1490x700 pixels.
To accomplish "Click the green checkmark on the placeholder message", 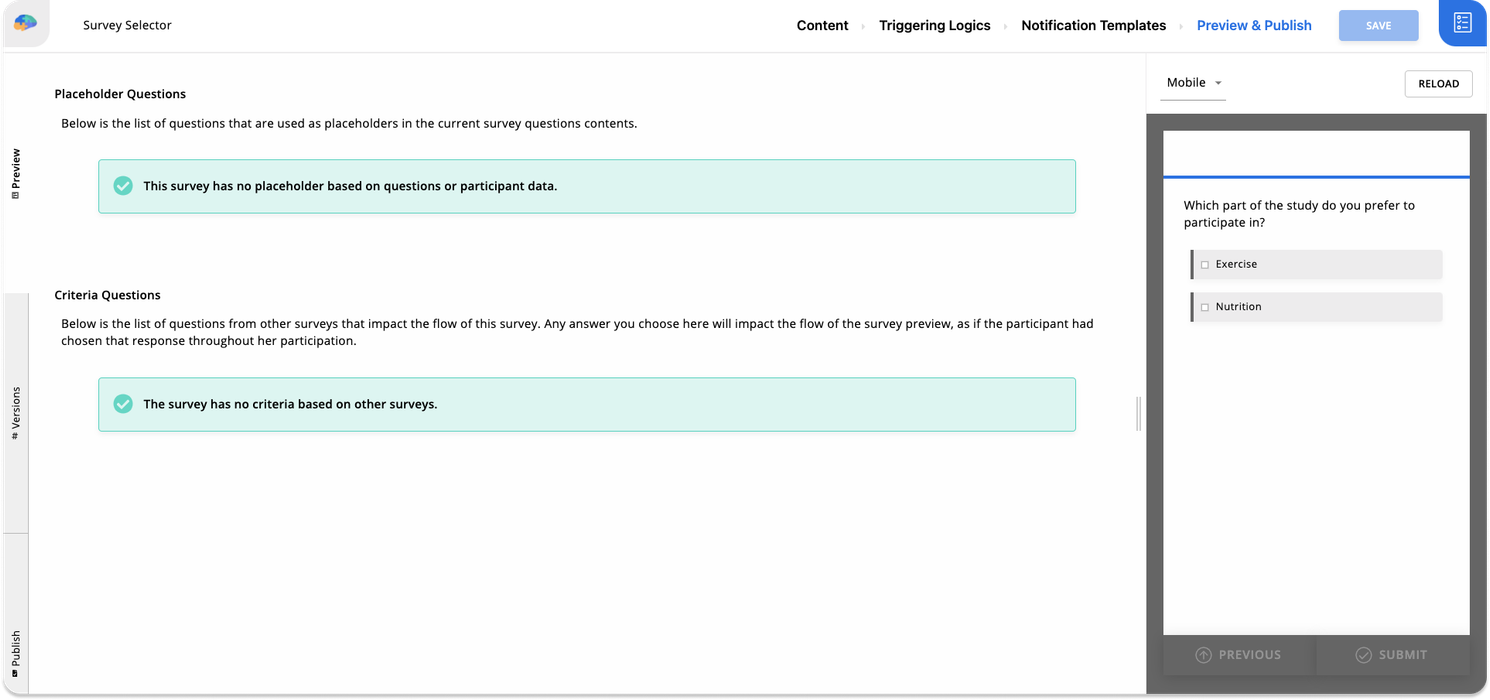I will 123,186.
